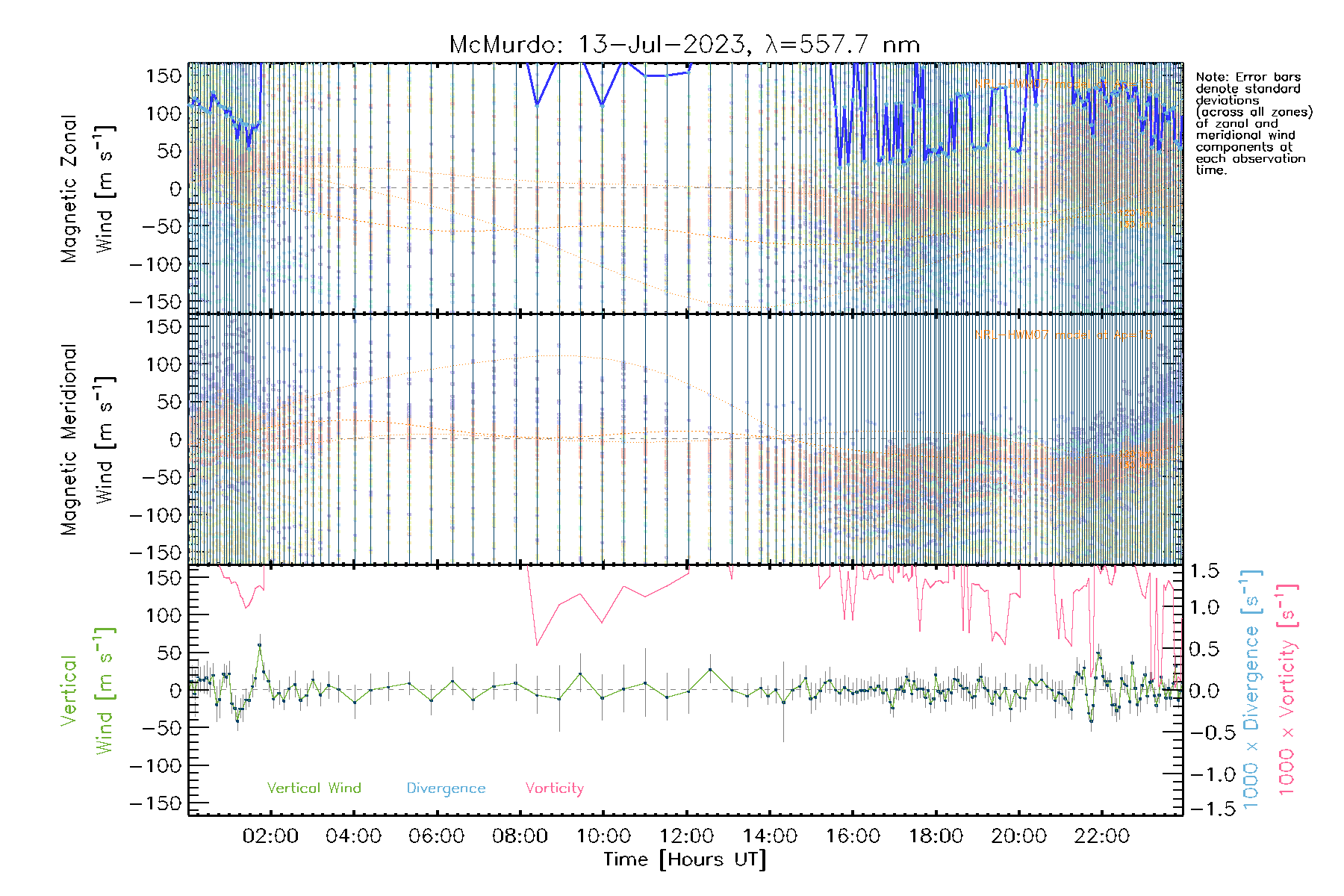Click the 1000 x Vorticity axis title
The height and width of the screenshot is (896, 1344).
tap(1287, 691)
